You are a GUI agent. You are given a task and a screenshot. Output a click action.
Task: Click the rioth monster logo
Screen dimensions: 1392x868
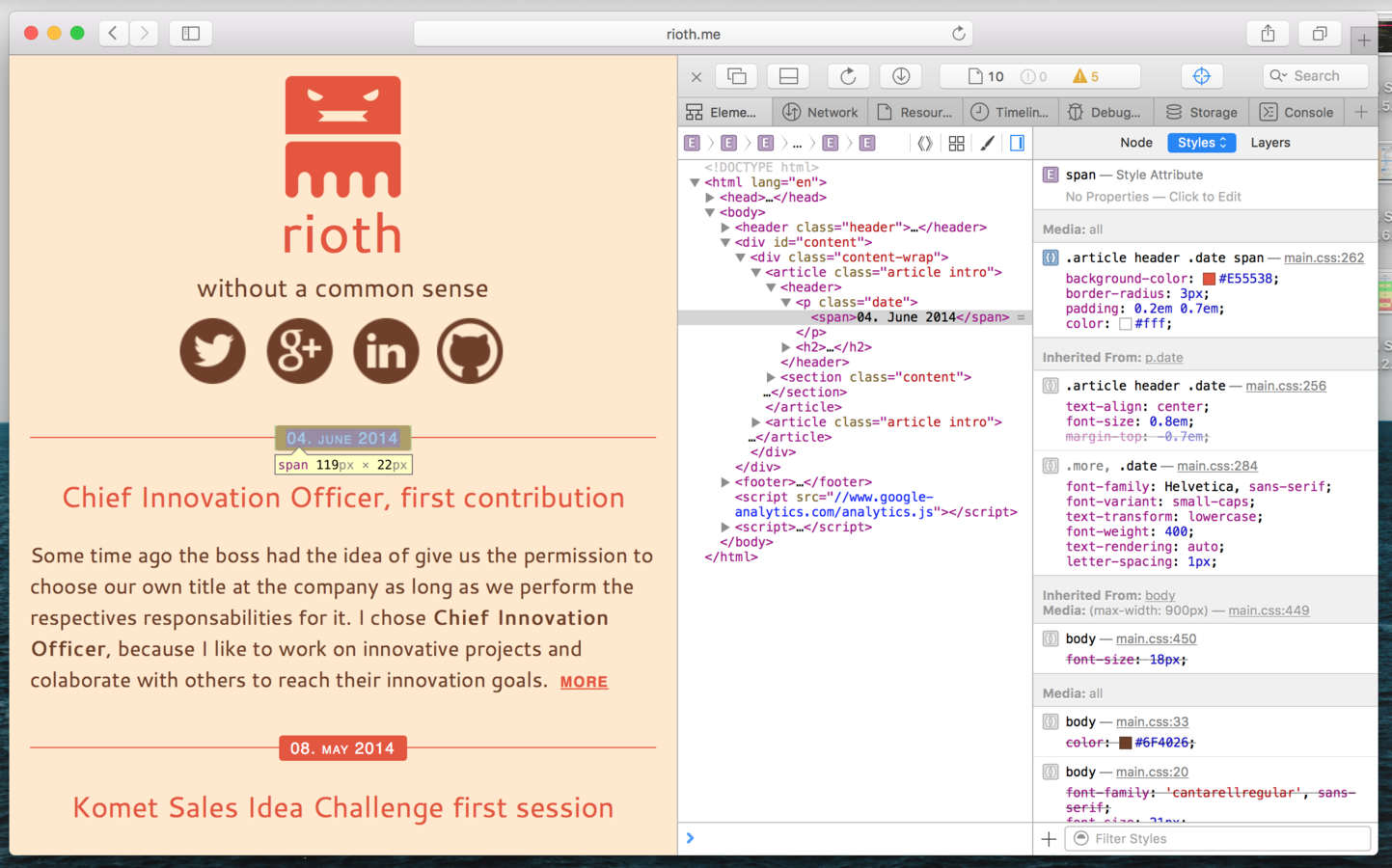click(342, 137)
